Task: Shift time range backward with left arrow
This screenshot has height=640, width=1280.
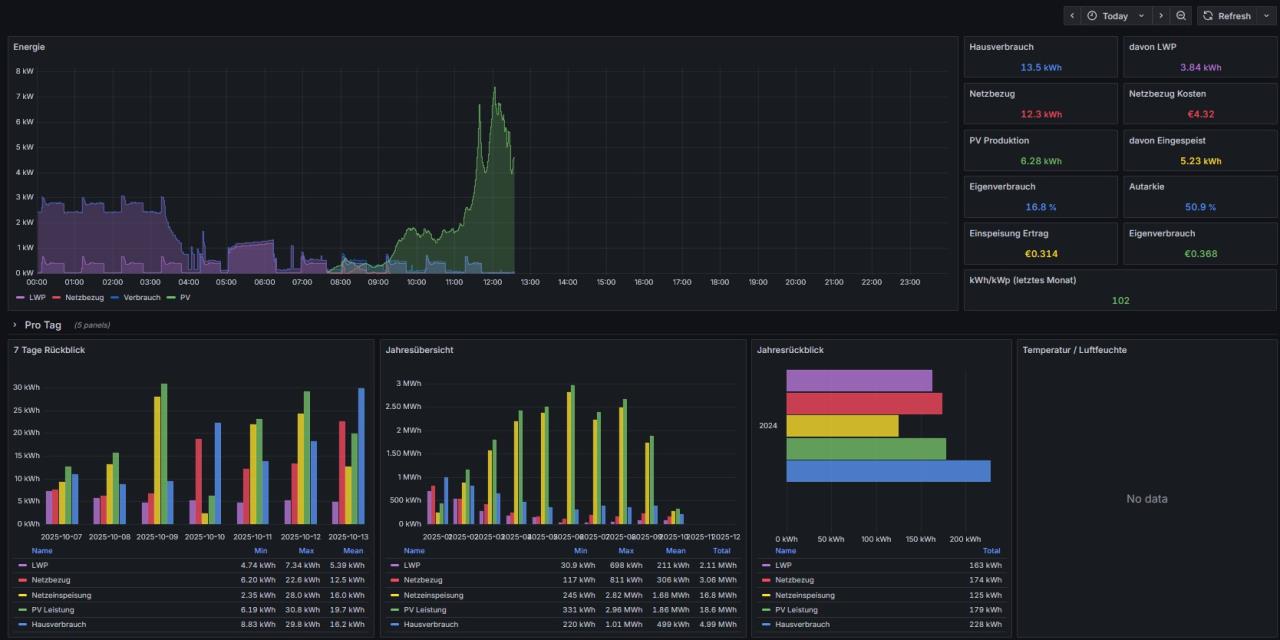Action: point(1073,16)
